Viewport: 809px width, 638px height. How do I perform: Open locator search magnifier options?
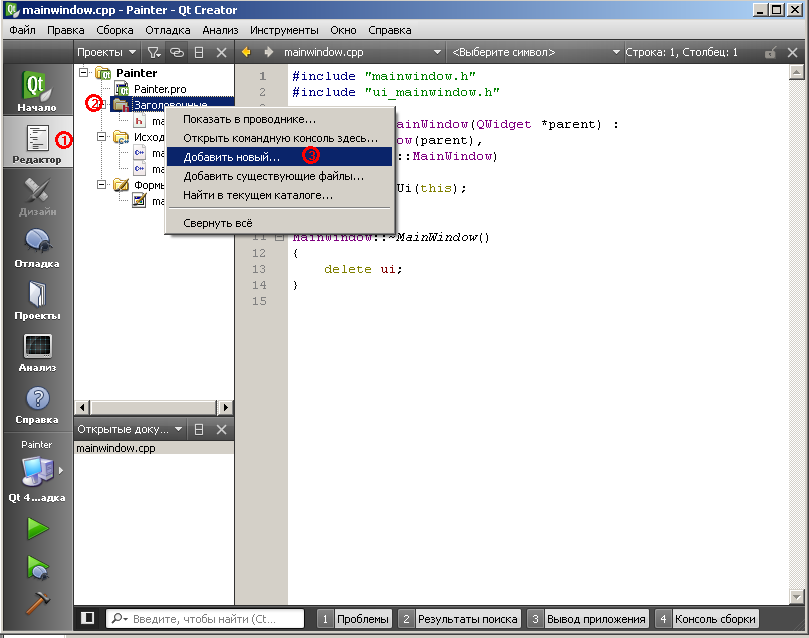tap(119, 618)
